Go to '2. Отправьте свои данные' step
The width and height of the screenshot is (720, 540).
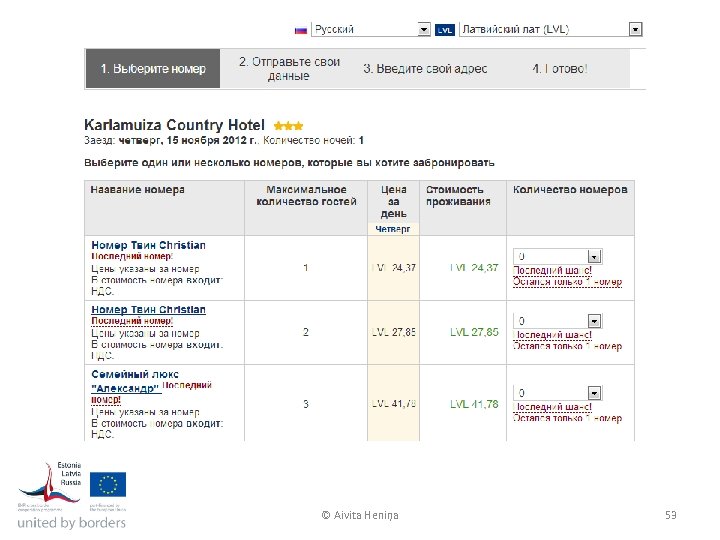pos(289,69)
